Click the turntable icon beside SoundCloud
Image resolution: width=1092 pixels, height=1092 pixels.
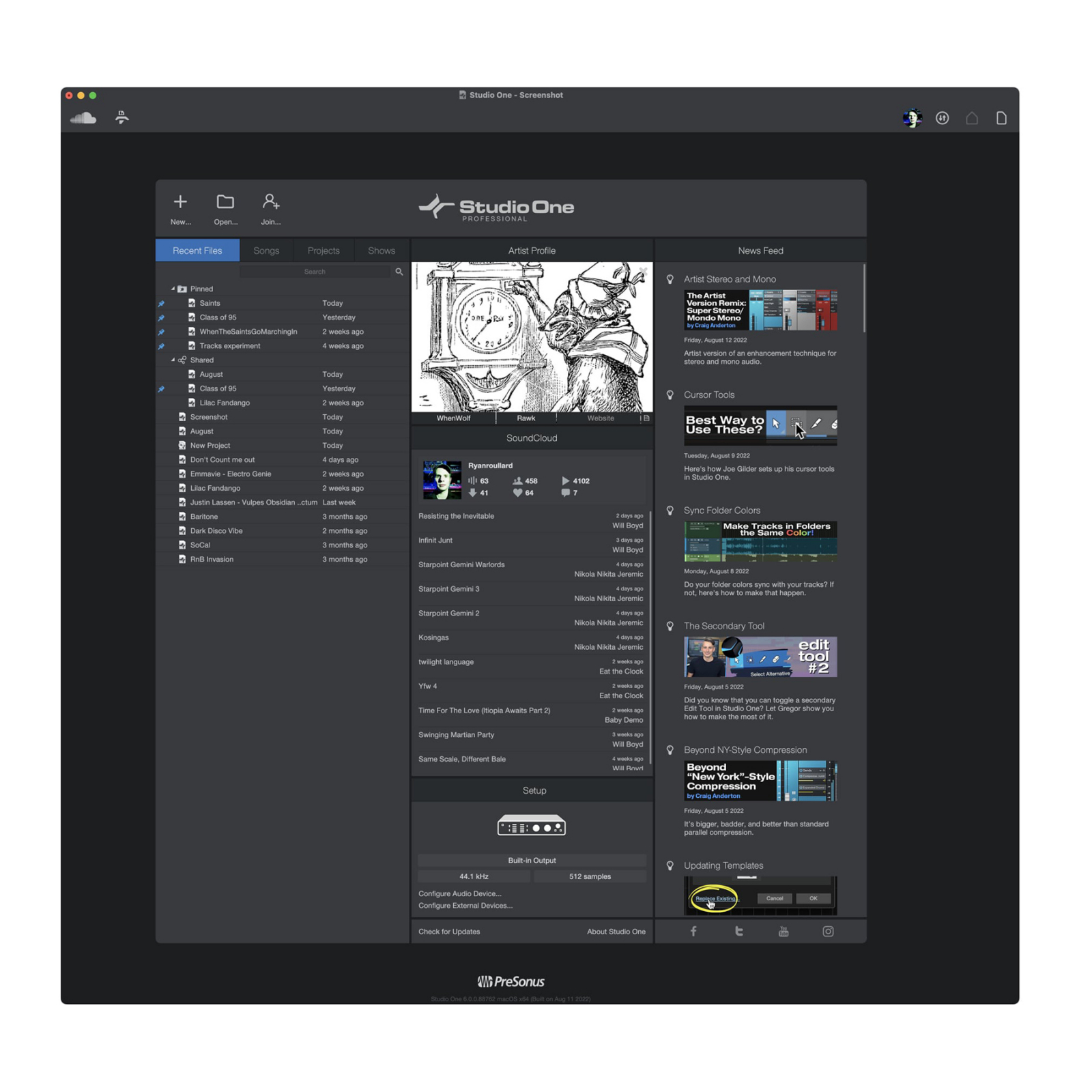coord(122,117)
